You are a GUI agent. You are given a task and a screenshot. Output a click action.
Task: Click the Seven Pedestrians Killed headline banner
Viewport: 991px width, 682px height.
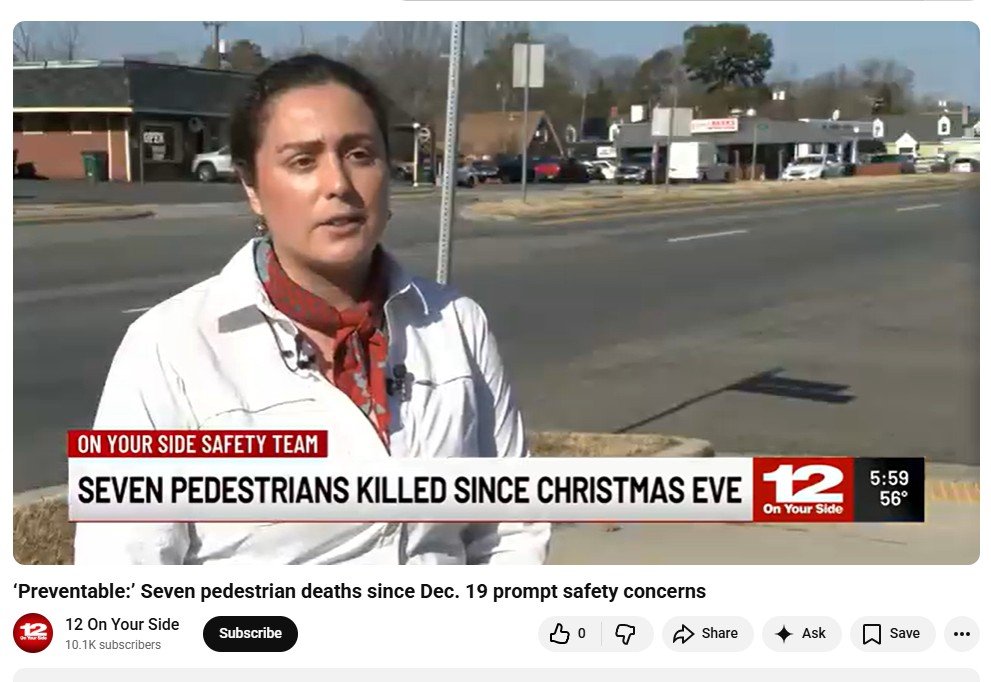[x=410, y=490]
